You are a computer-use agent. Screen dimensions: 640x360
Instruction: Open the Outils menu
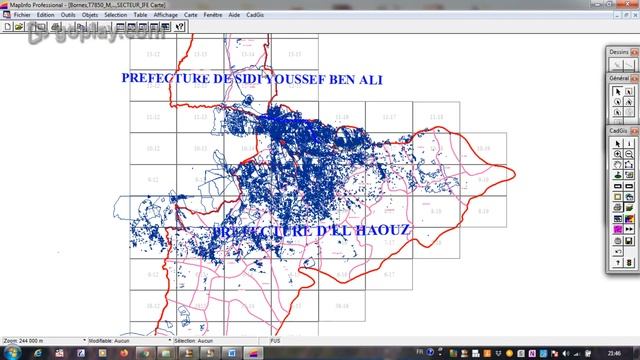pos(68,15)
